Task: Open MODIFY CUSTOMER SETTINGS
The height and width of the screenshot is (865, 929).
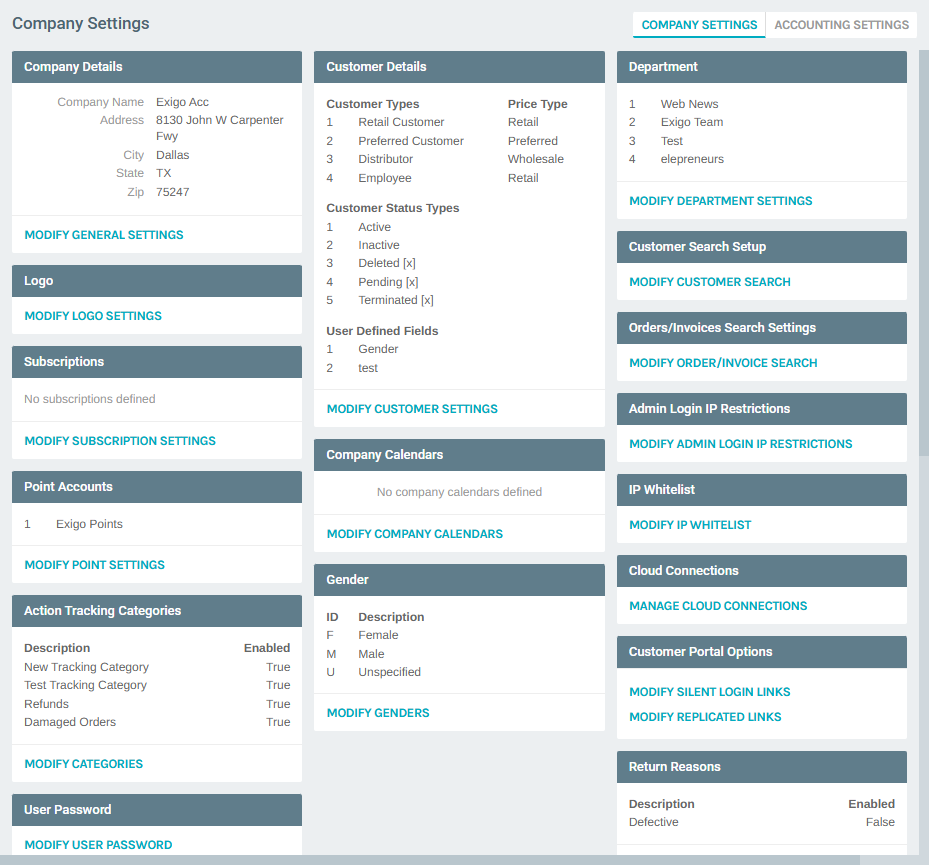Action: click(411, 408)
